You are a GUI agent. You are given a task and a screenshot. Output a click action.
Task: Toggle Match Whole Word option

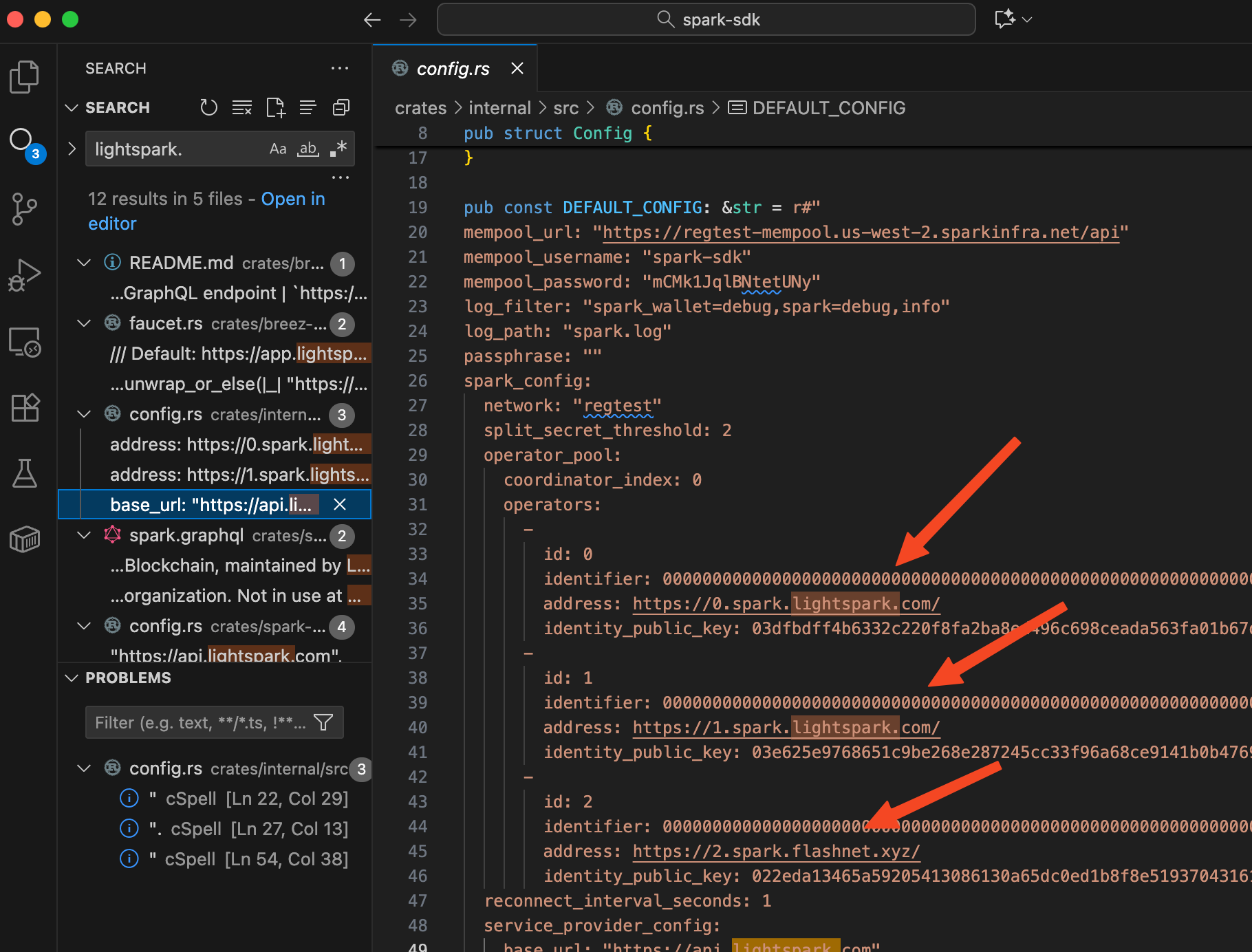307,149
